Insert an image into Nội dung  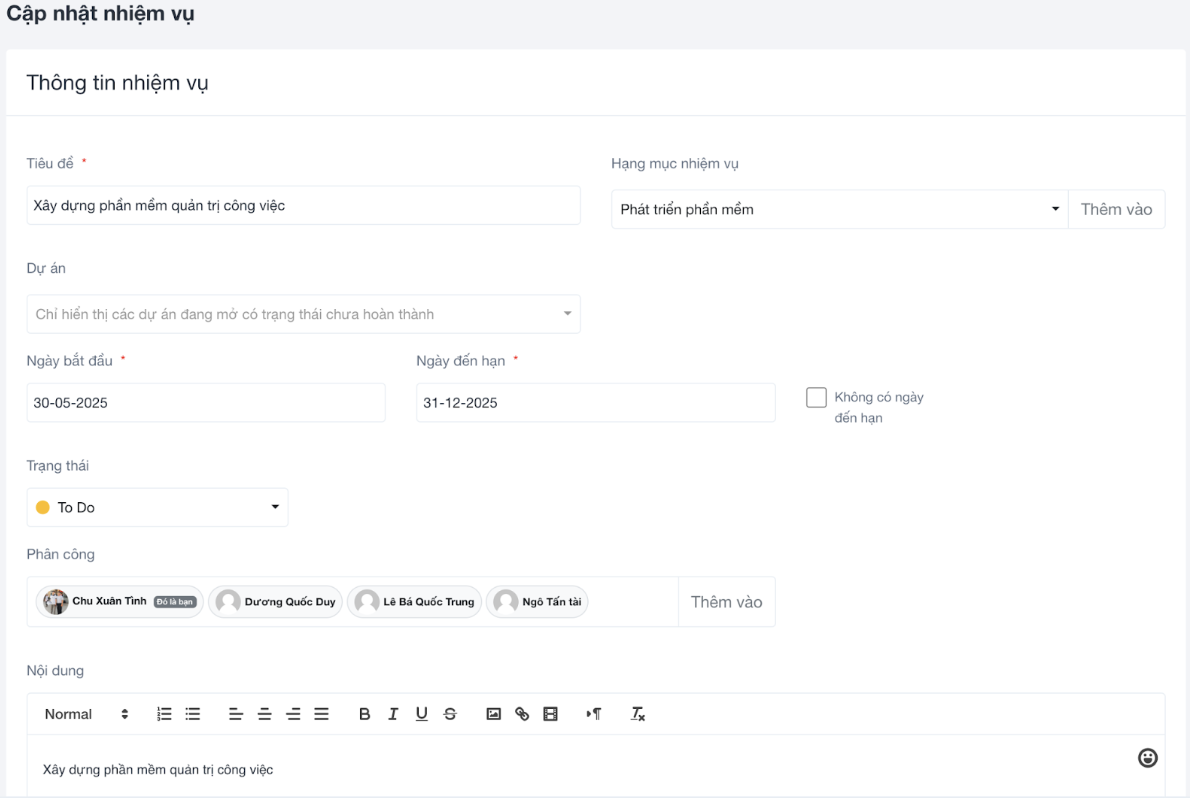click(493, 714)
